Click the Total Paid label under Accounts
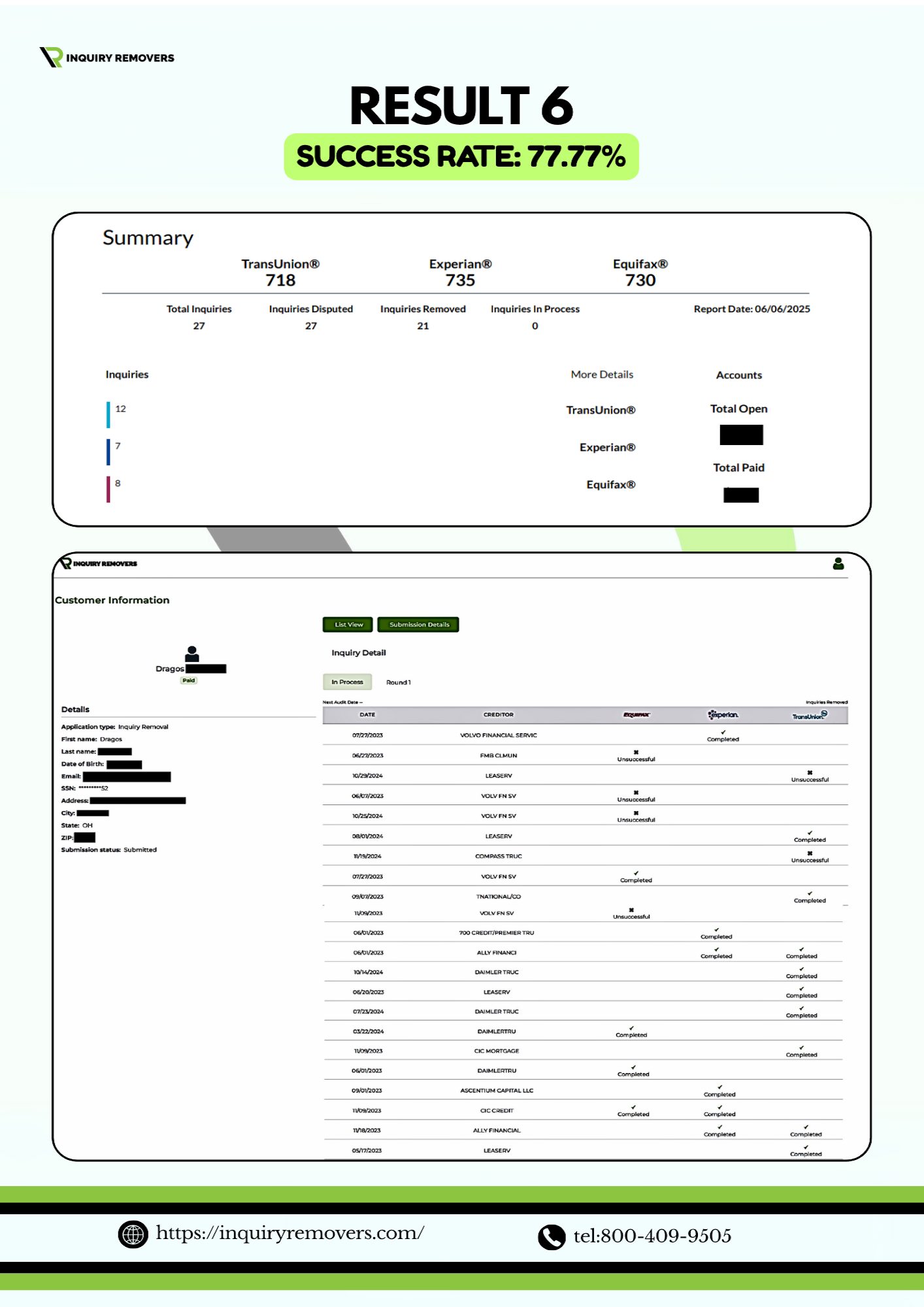Screen dimensions: 924x1307 point(739,467)
